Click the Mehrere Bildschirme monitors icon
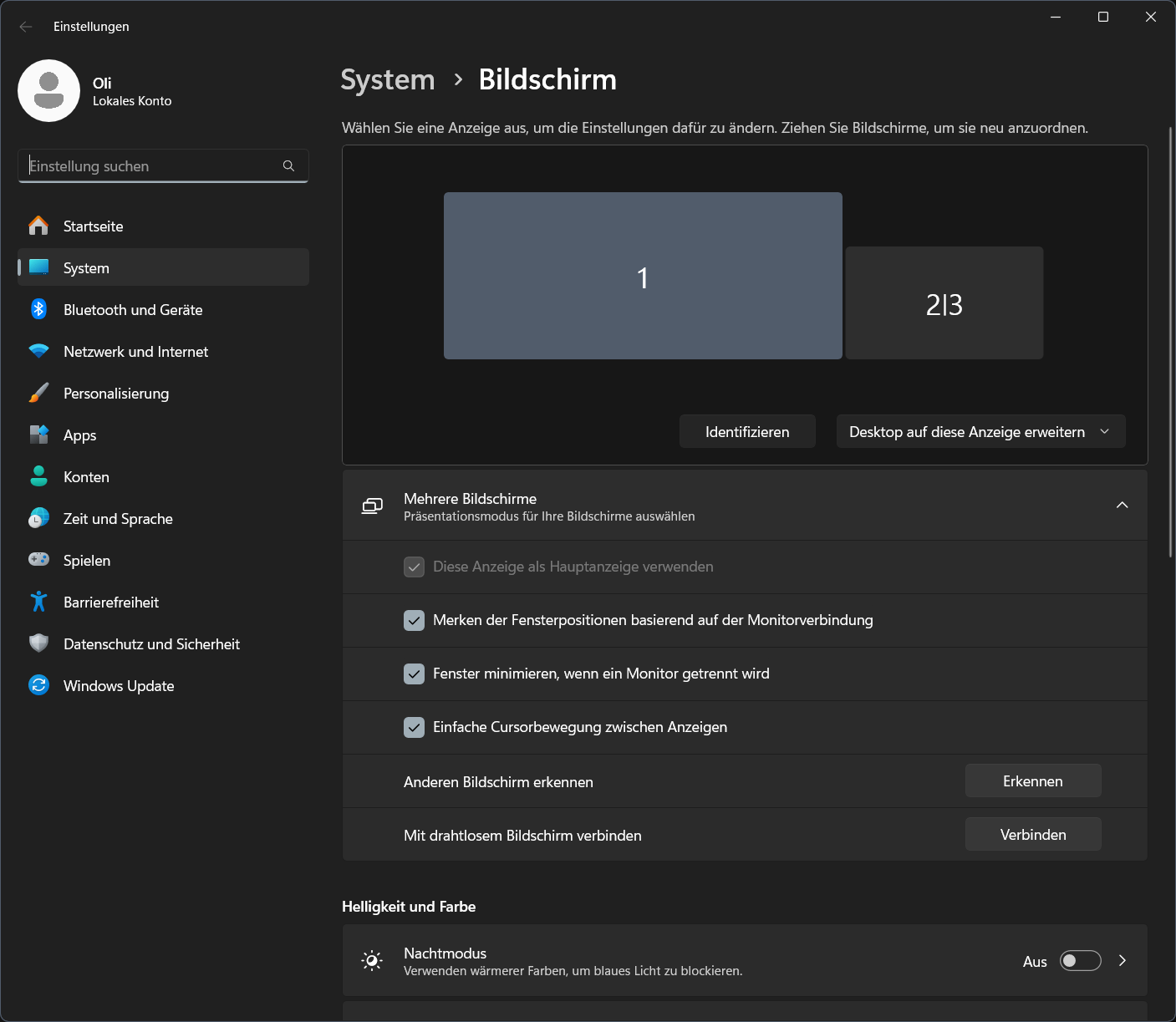 click(x=372, y=506)
